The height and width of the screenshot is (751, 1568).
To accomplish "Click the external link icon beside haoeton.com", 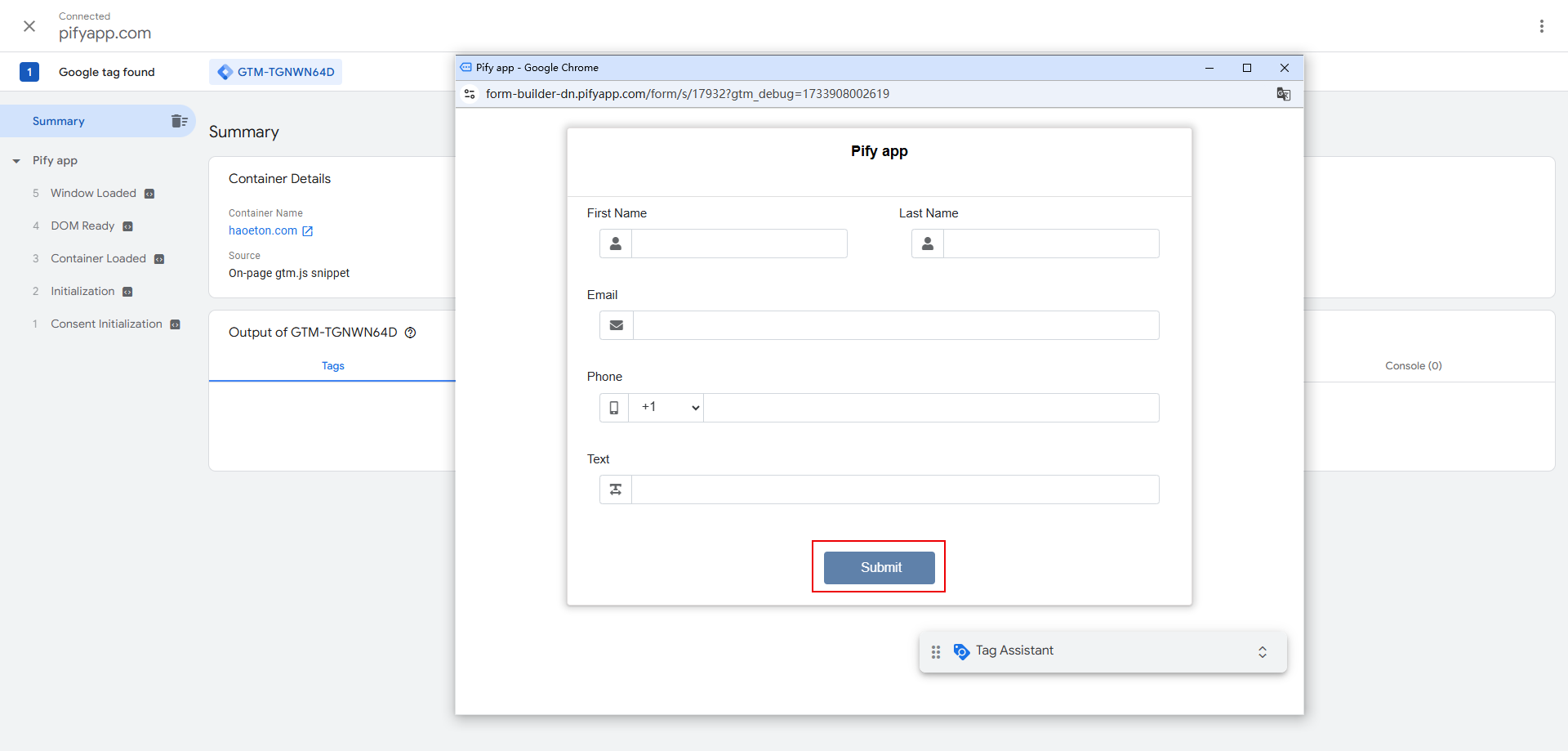I will pyautogui.click(x=308, y=231).
